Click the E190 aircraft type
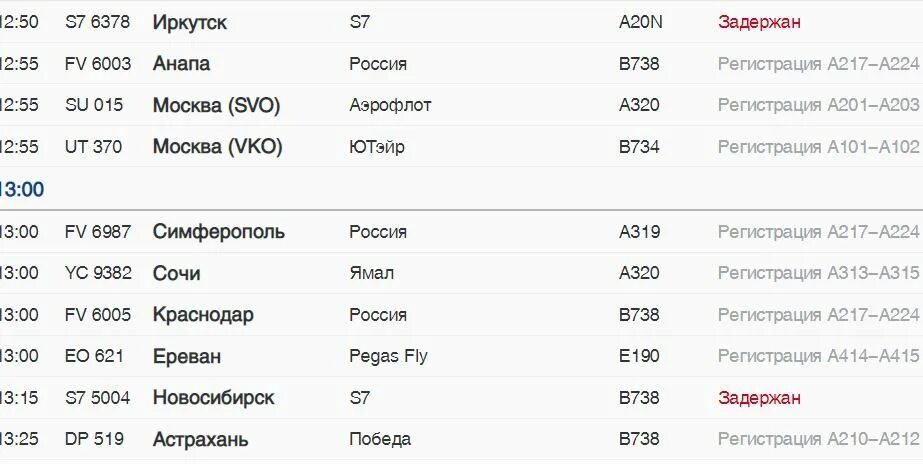 pyautogui.click(x=639, y=356)
